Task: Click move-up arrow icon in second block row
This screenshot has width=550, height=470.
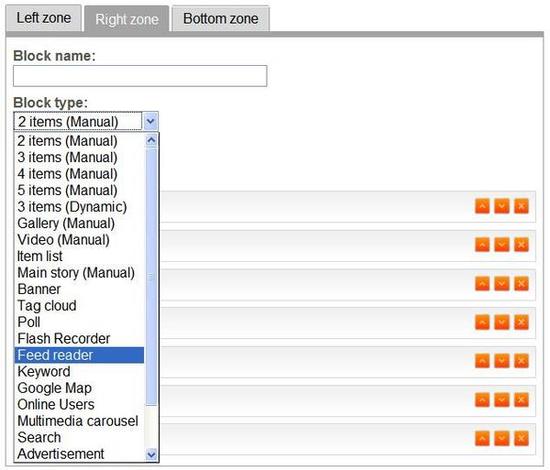Action: coord(482,244)
